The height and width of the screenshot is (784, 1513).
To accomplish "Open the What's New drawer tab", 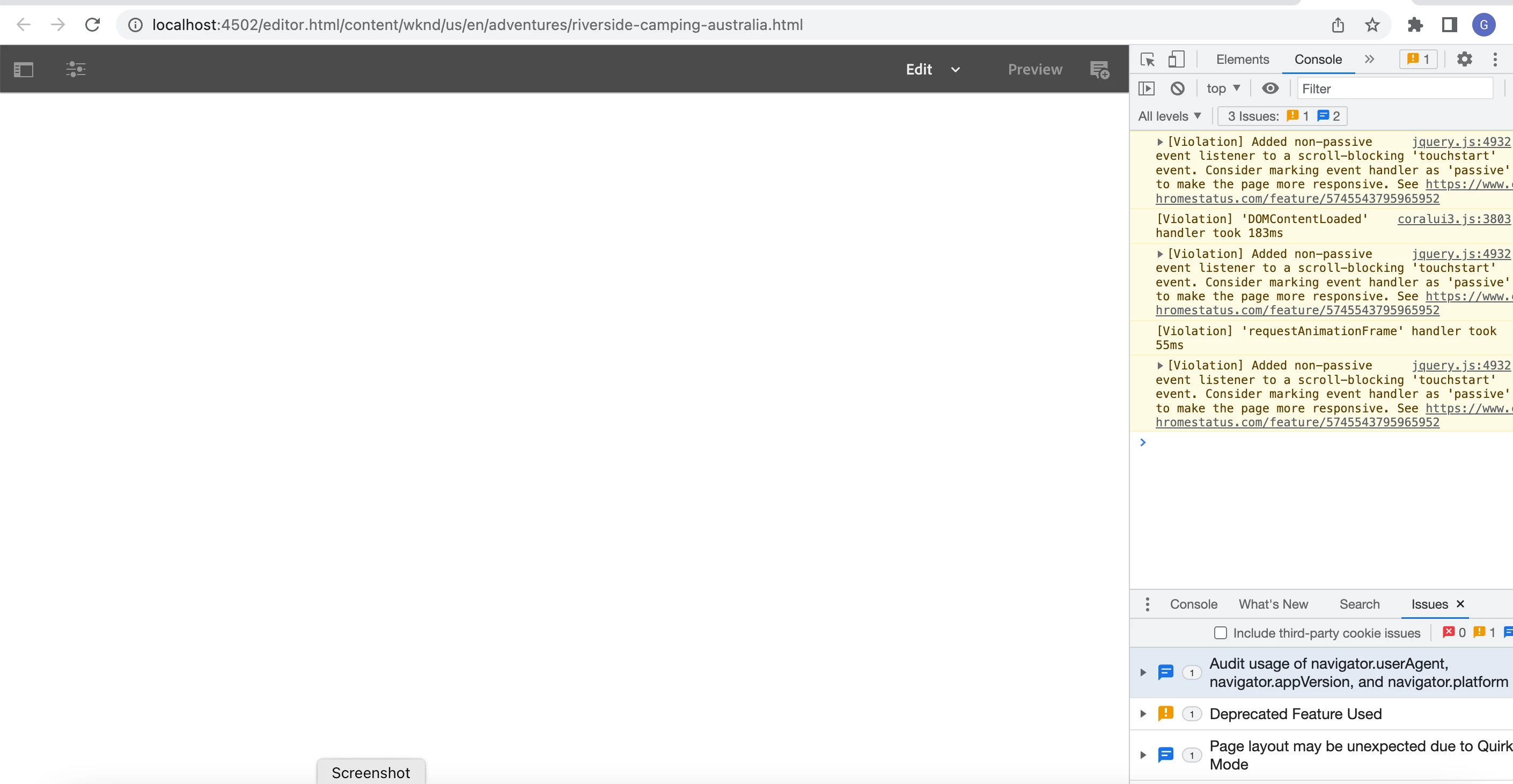I will tap(1273, 604).
